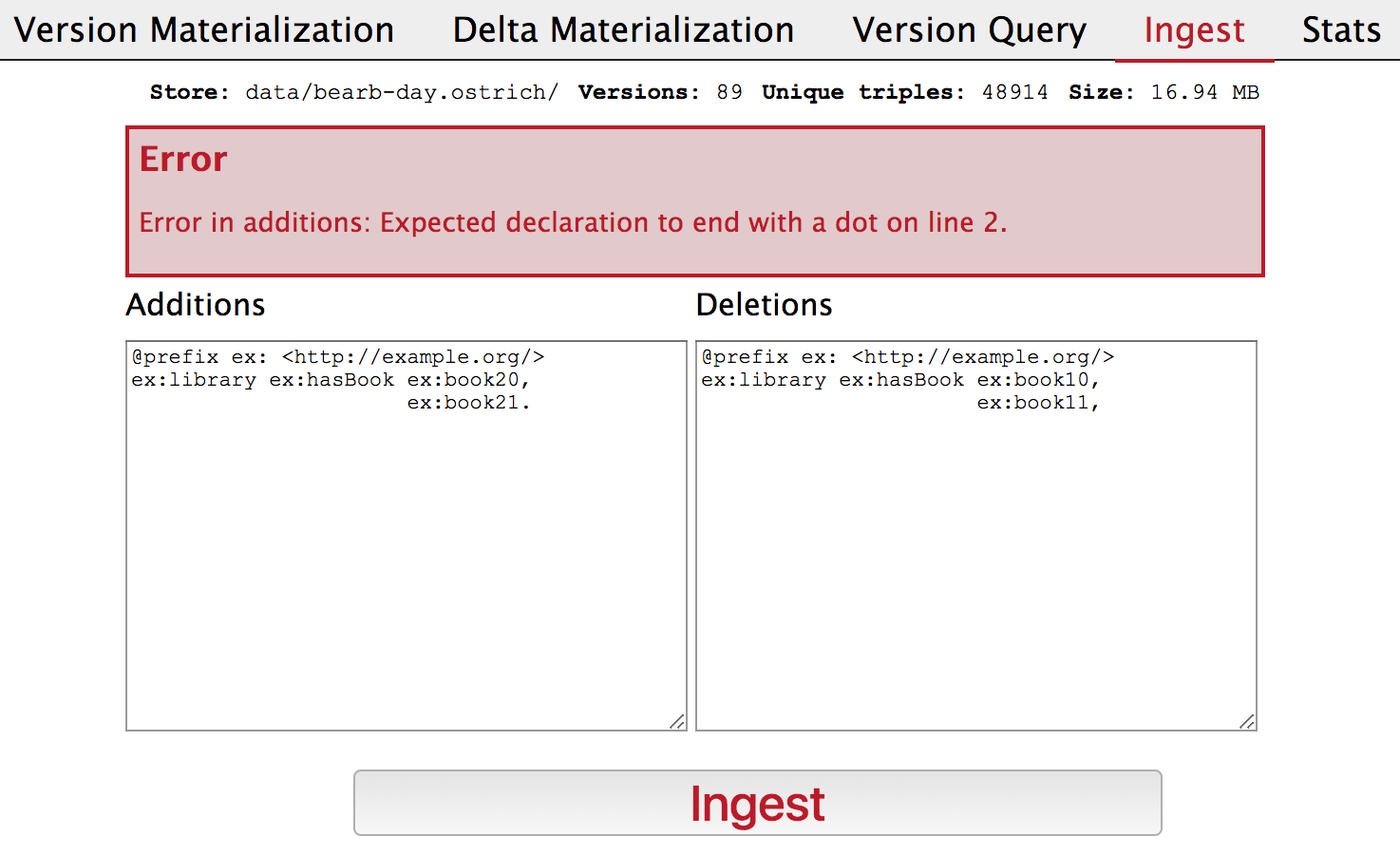
Task: Focus the Additions text area
Action: point(407,536)
